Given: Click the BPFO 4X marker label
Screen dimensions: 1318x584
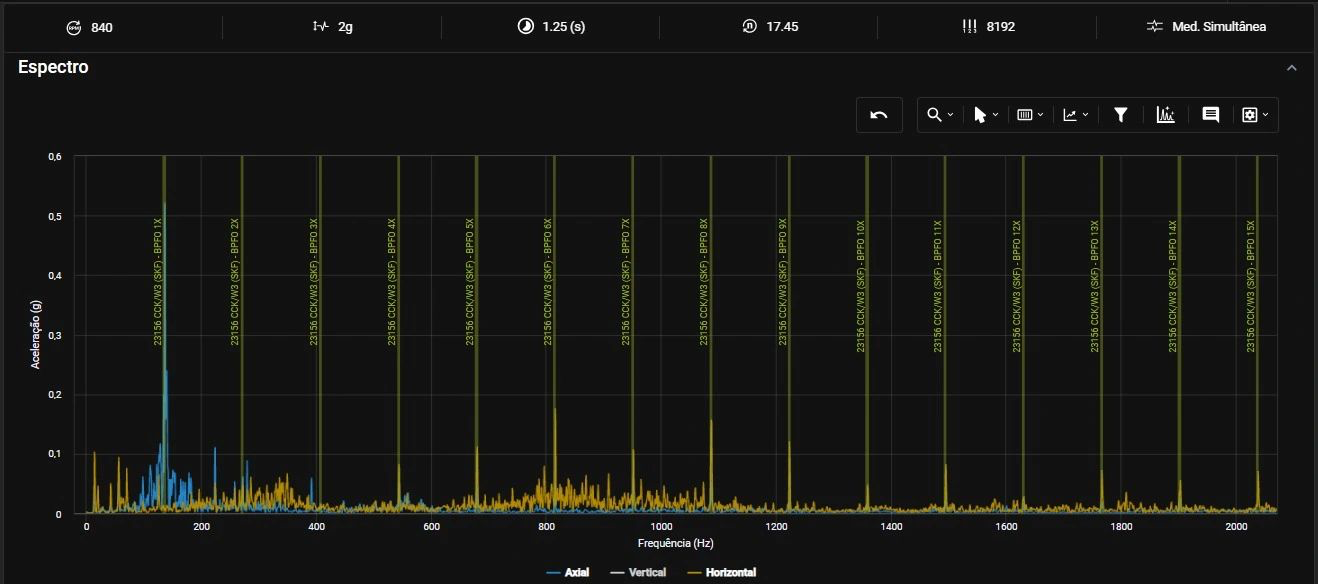Looking at the screenshot, I should (x=392, y=282).
